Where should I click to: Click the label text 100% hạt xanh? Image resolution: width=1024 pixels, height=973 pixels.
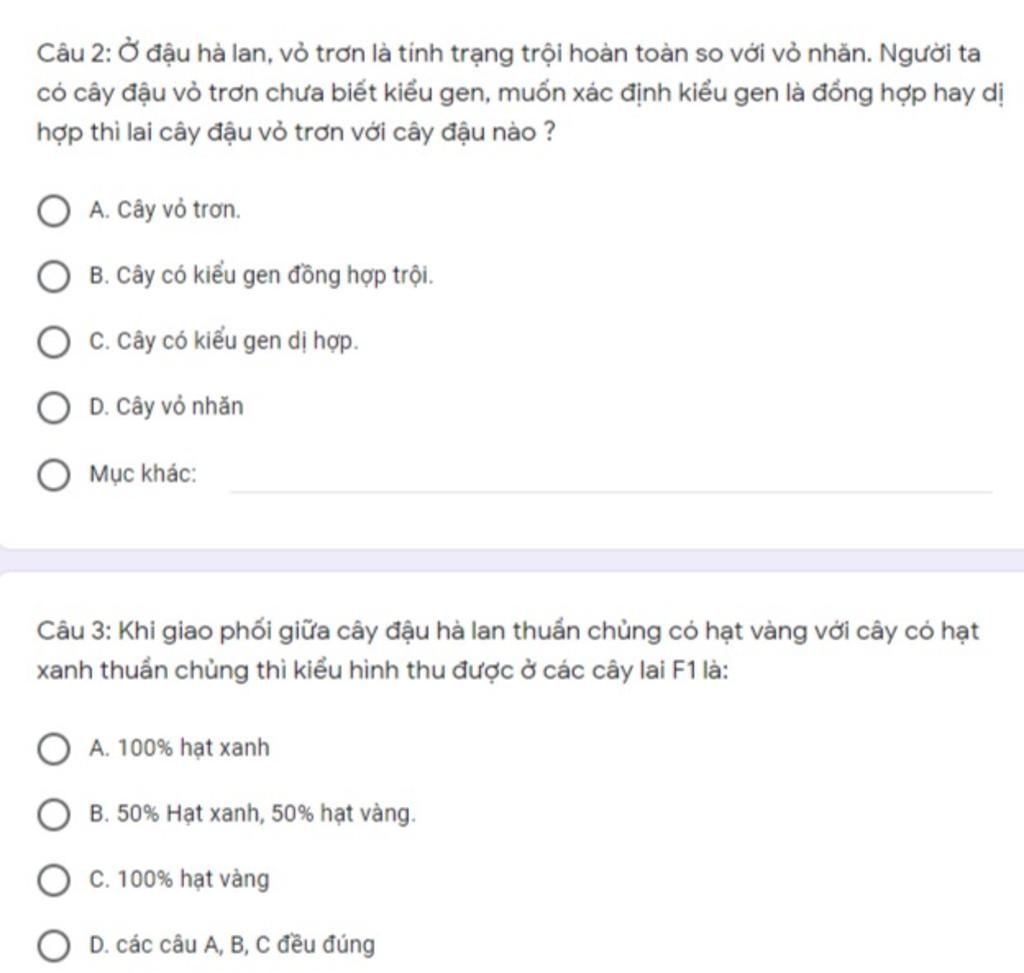(x=193, y=748)
